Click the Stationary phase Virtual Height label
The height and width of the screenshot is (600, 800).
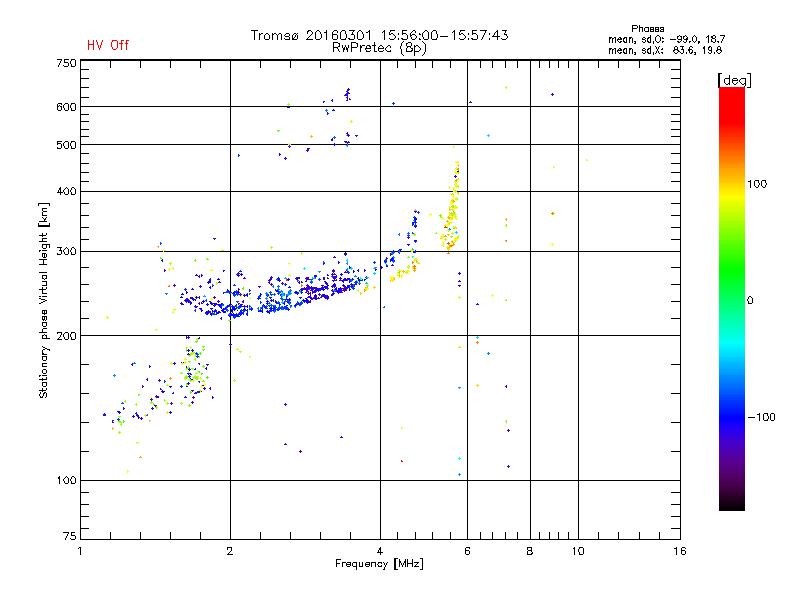tap(44, 300)
